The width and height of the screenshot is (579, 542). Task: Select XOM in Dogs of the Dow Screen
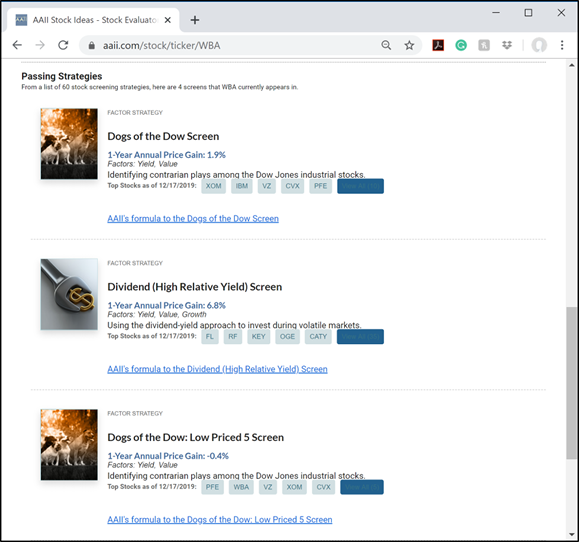pyautogui.click(x=213, y=186)
